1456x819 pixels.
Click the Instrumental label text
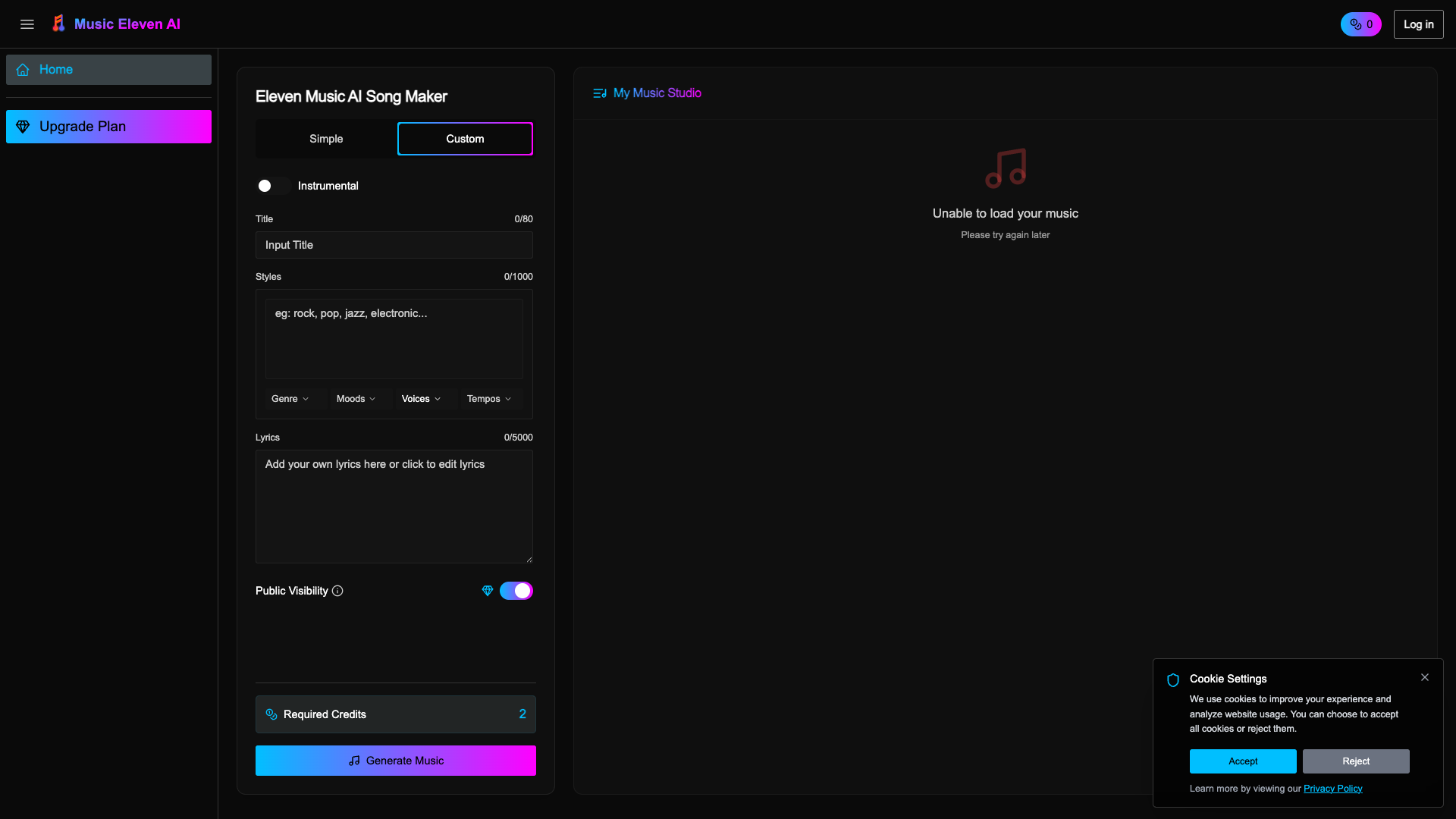pyautogui.click(x=328, y=186)
